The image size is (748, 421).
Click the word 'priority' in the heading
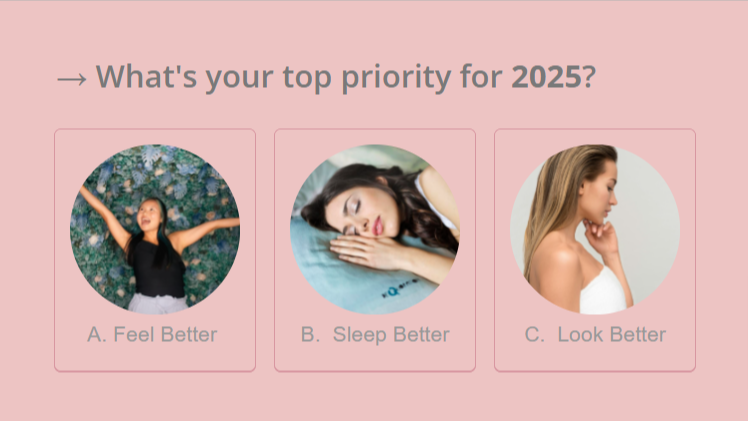396,77
